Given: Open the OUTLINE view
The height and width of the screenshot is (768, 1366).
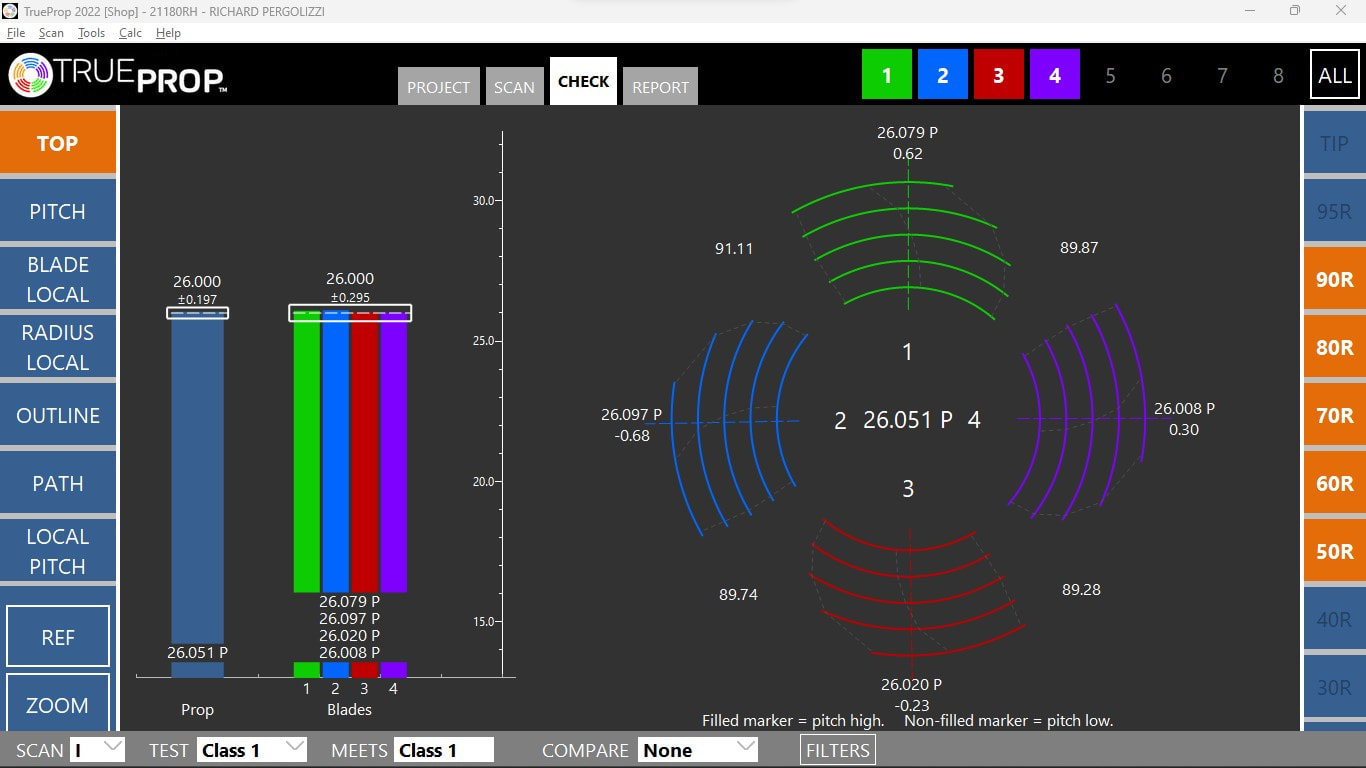Looking at the screenshot, I should click(x=58, y=415).
